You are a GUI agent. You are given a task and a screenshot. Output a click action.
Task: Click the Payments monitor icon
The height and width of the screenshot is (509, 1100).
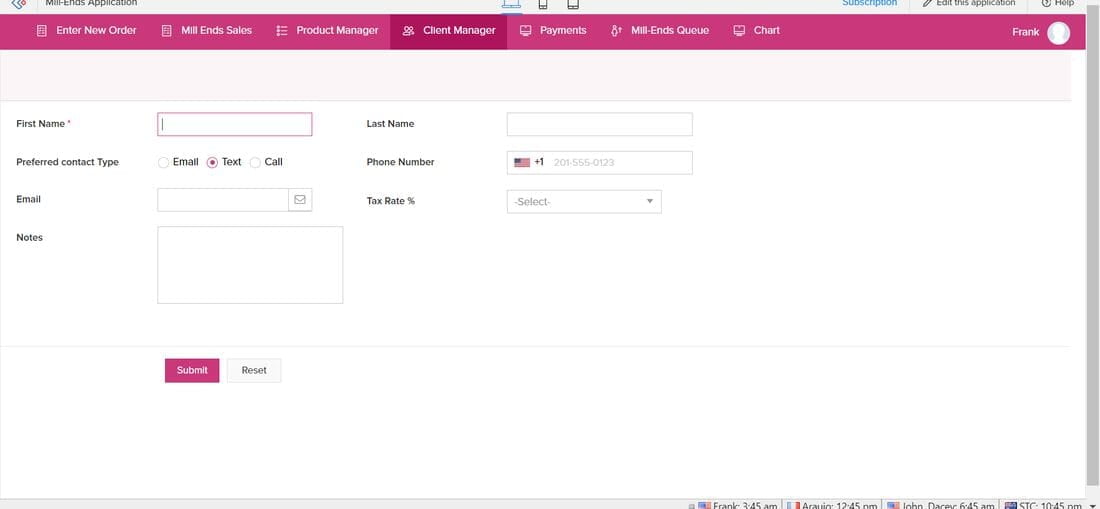point(525,31)
